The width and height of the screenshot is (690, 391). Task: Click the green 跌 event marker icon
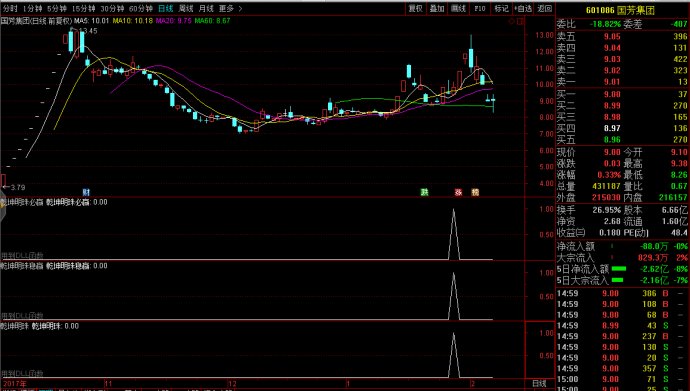pos(424,192)
